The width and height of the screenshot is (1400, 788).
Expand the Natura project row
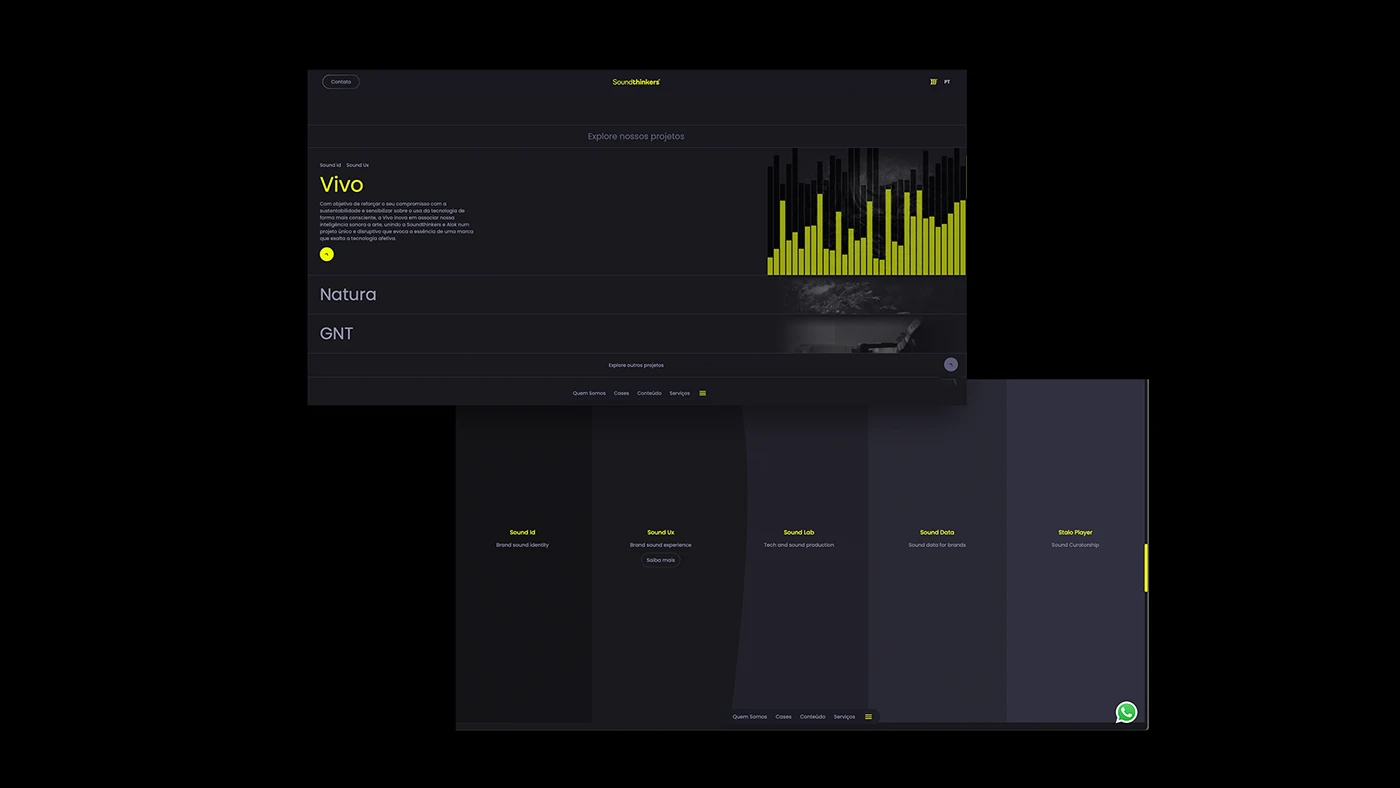[x=348, y=295]
